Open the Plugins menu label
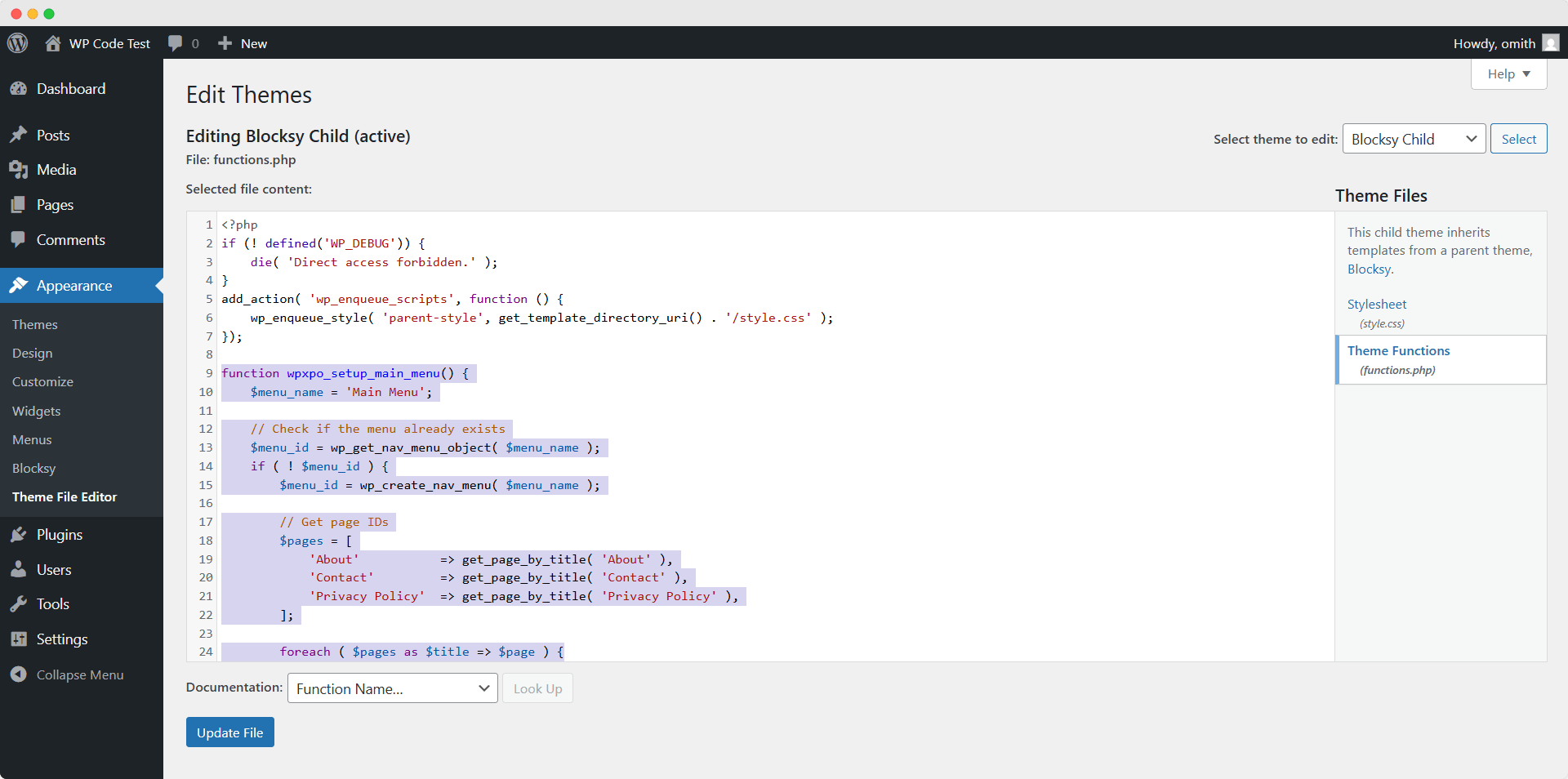The width and height of the screenshot is (1568, 779). pyautogui.click(x=60, y=535)
